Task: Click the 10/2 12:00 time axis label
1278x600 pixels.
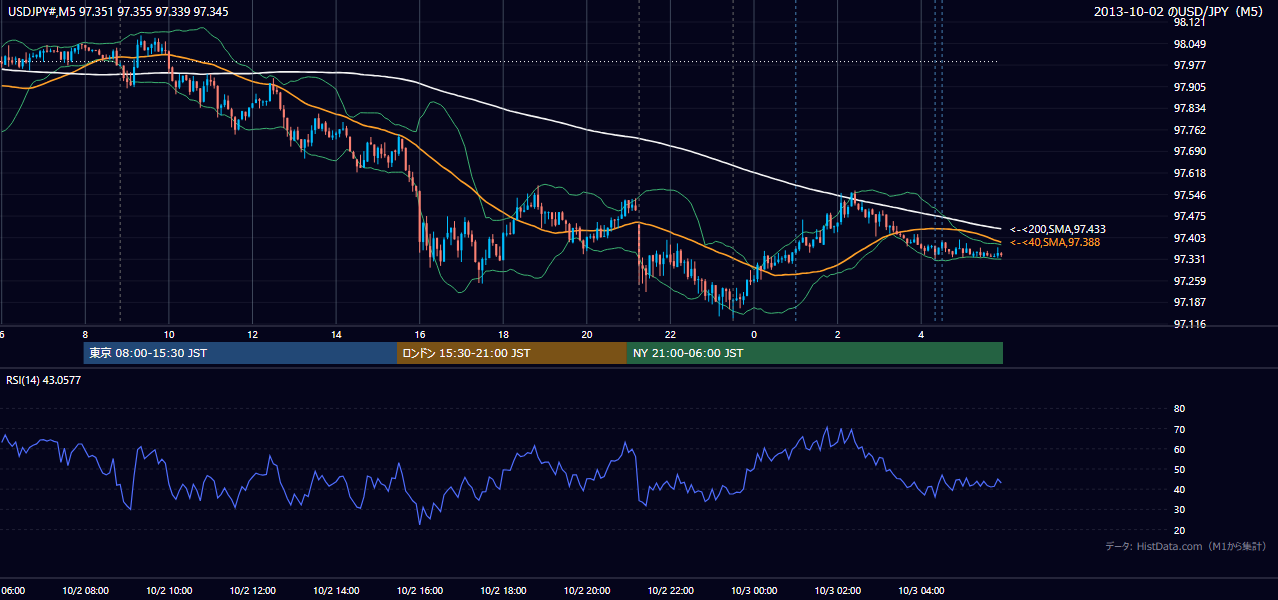Action: pyautogui.click(x=252, y=590)
